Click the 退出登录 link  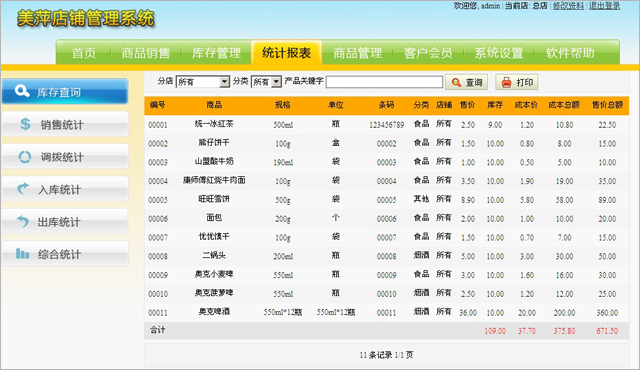(604, 6)
